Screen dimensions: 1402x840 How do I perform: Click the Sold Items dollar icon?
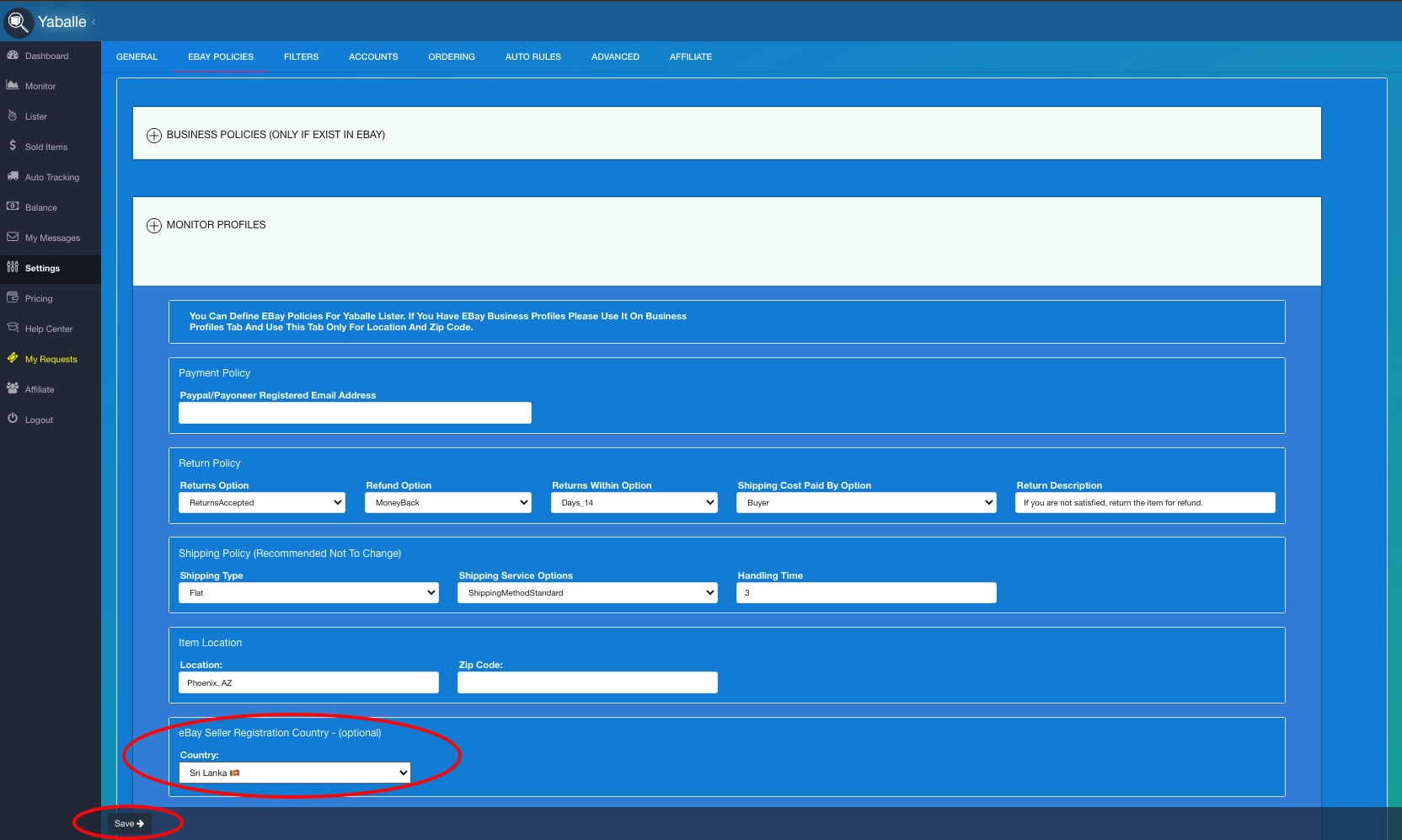[x=13, y=146]
